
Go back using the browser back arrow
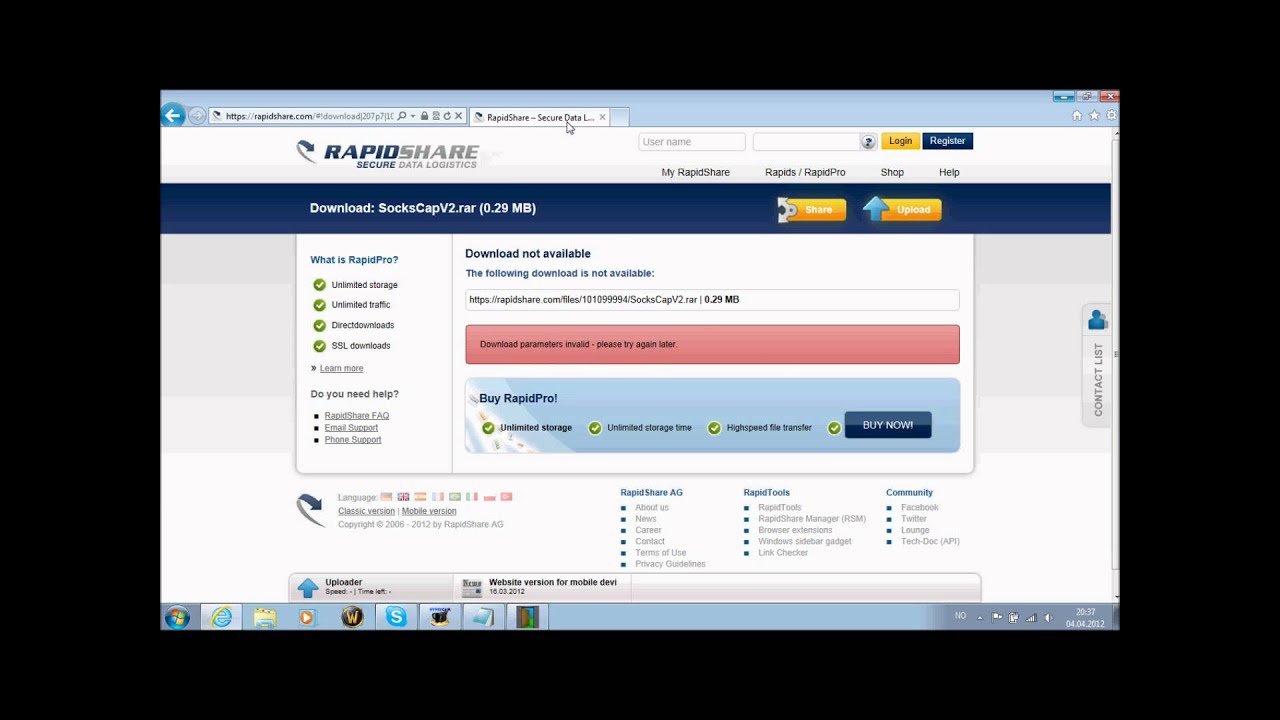[172, 116]
